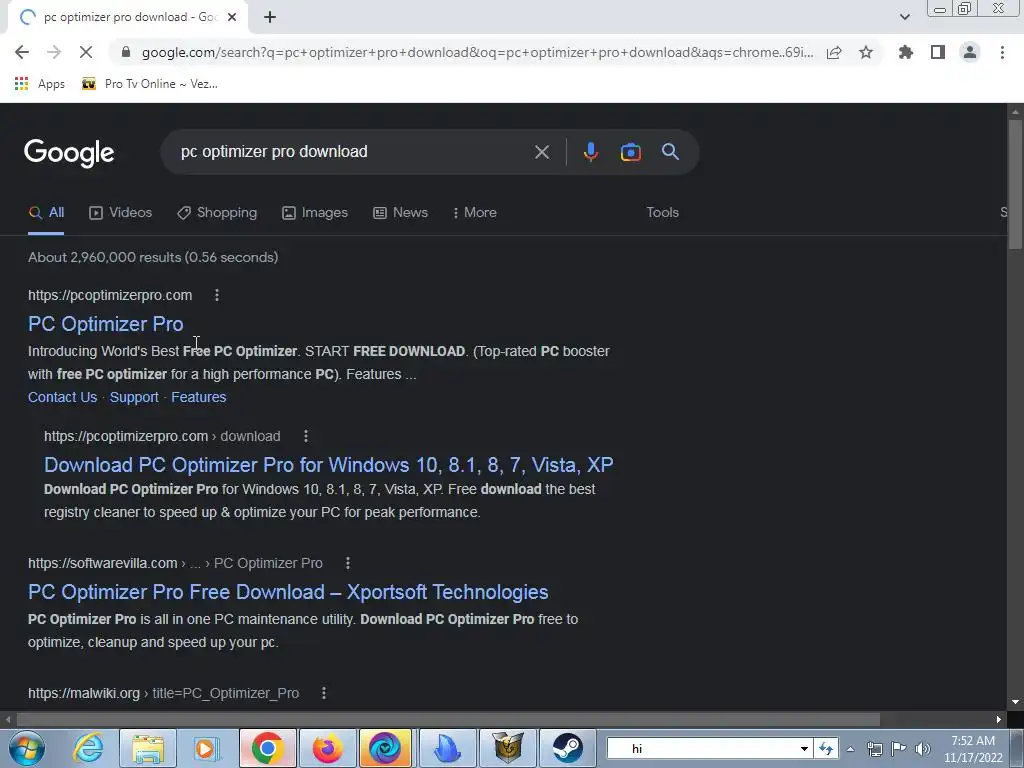This screenshot has height=768, width=1024.
Task: Open options menu for malwiki.org result
Action: point(324,693)
